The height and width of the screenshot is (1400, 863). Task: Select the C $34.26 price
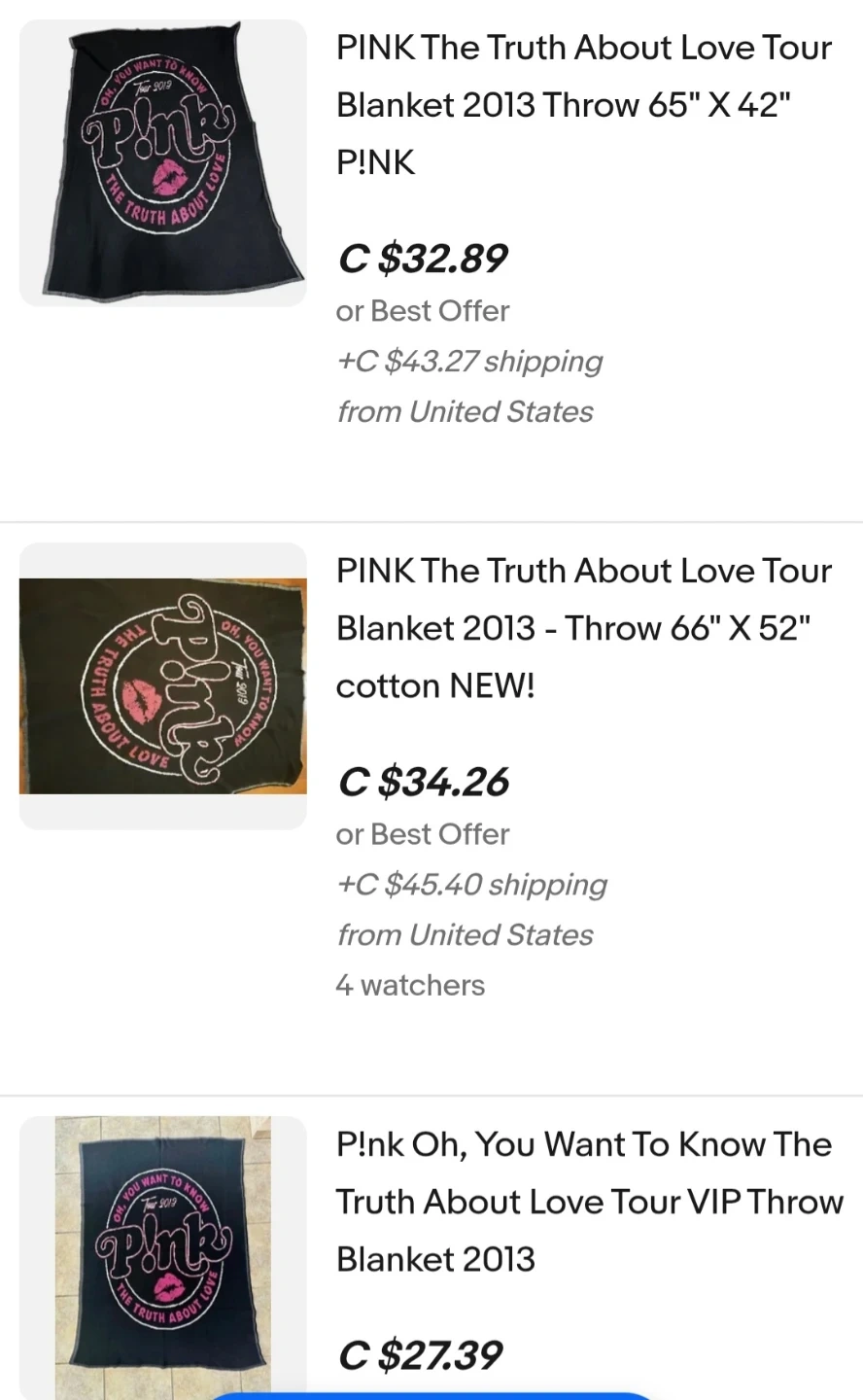[x=423, y=782]
